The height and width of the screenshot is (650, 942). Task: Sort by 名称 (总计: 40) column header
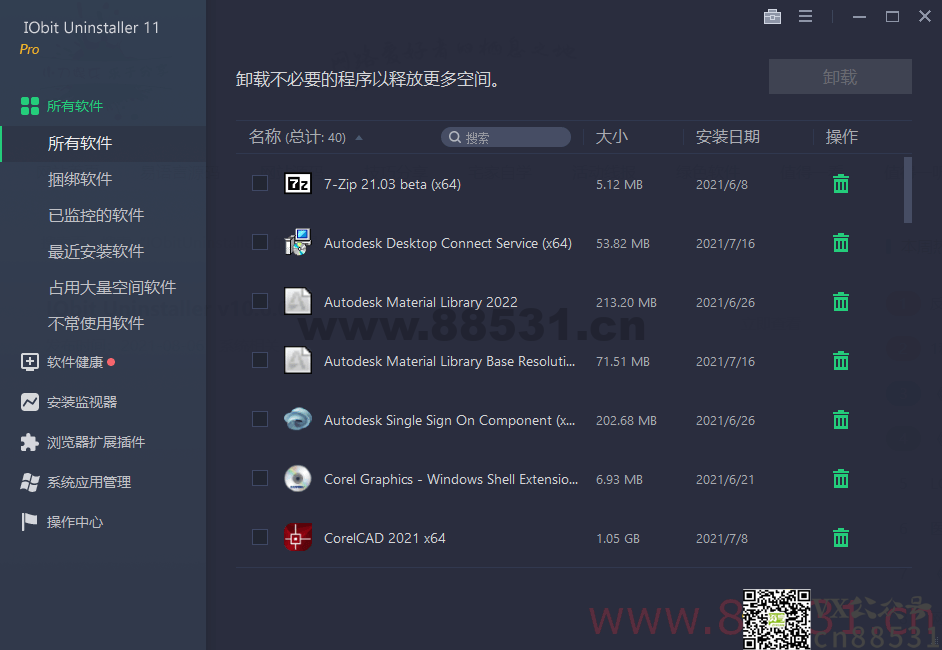click(x=297, y=137)
